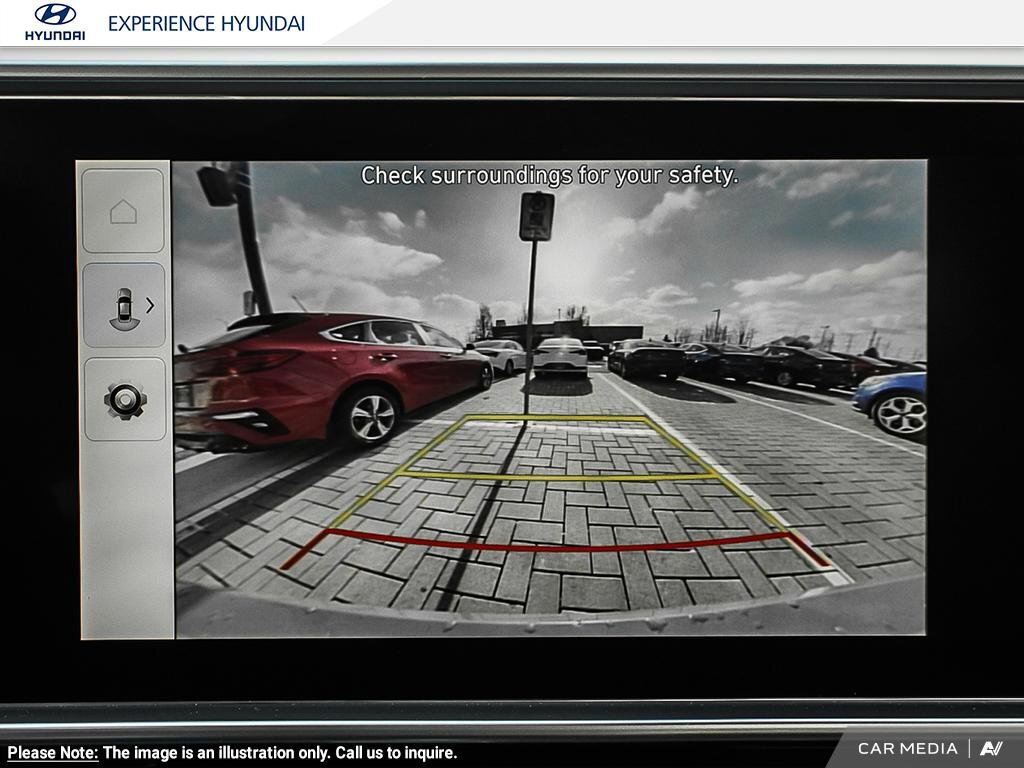Open camera settings gear icon

point(125,400)
